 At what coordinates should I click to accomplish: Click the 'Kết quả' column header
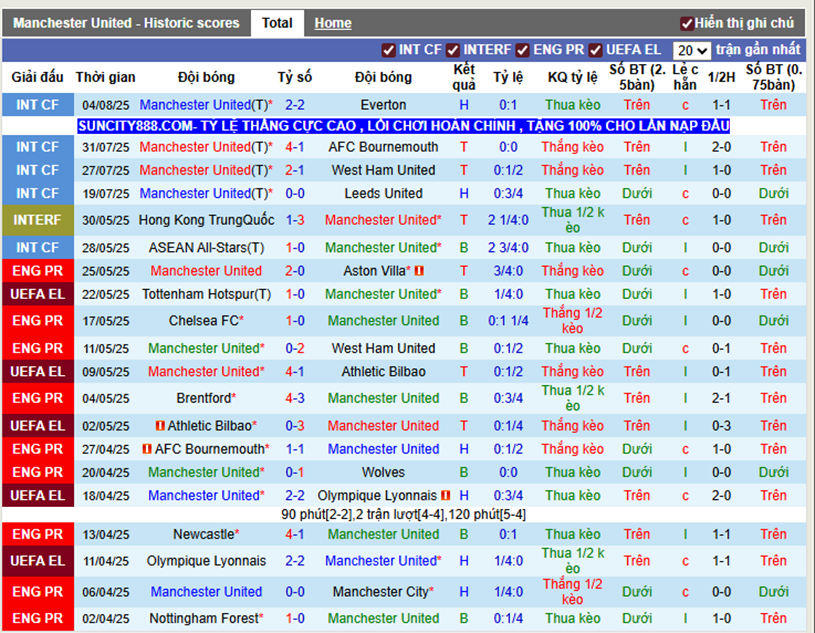pos(464,77)
